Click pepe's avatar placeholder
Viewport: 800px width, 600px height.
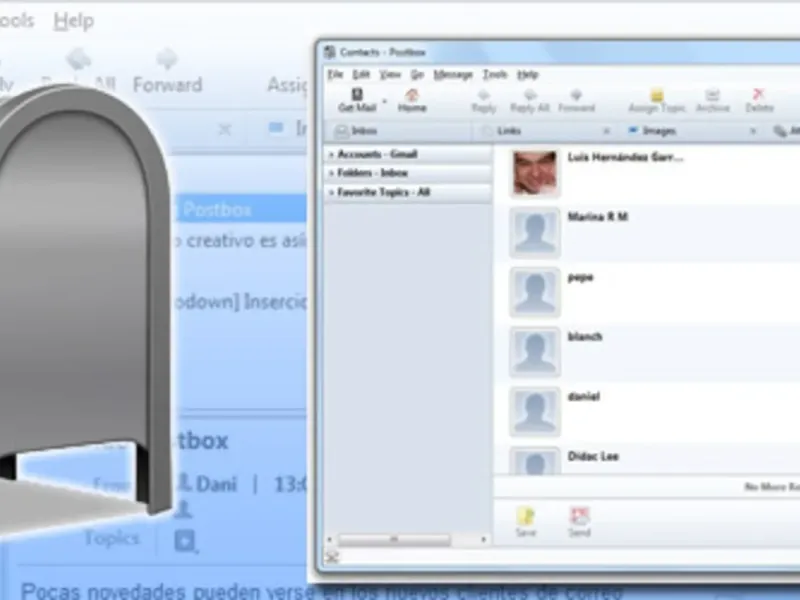coord(535,292)
